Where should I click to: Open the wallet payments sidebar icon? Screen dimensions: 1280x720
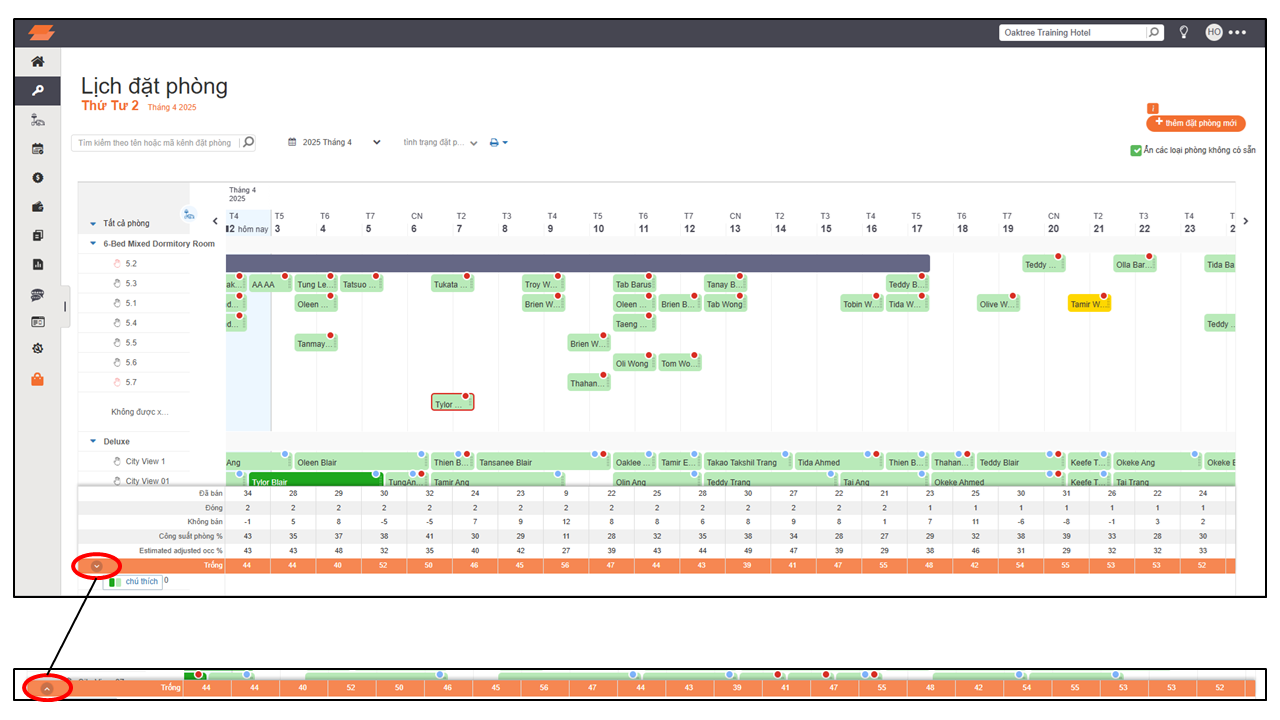(38, 207)
